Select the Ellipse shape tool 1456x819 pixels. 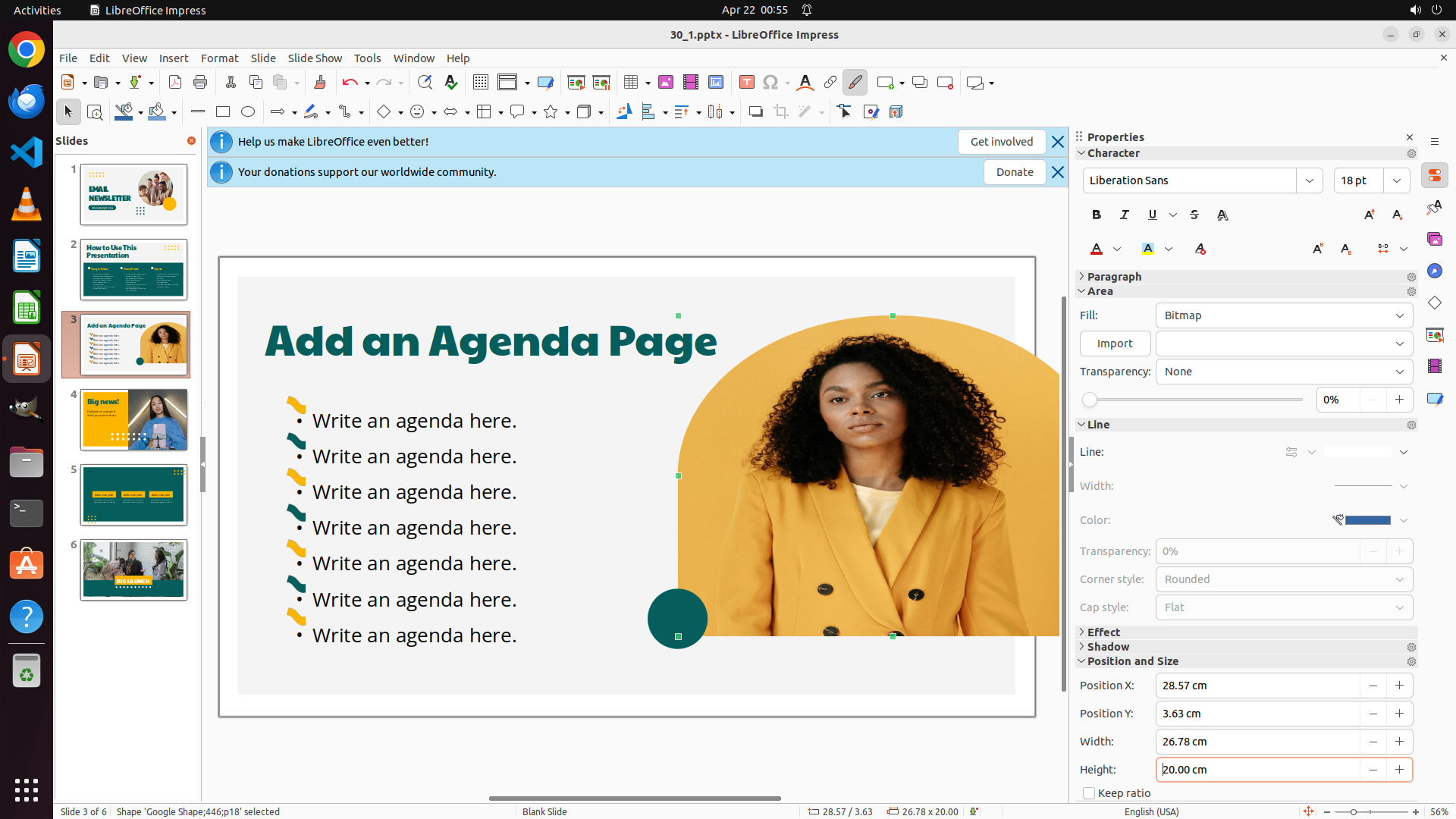(248, 112)
